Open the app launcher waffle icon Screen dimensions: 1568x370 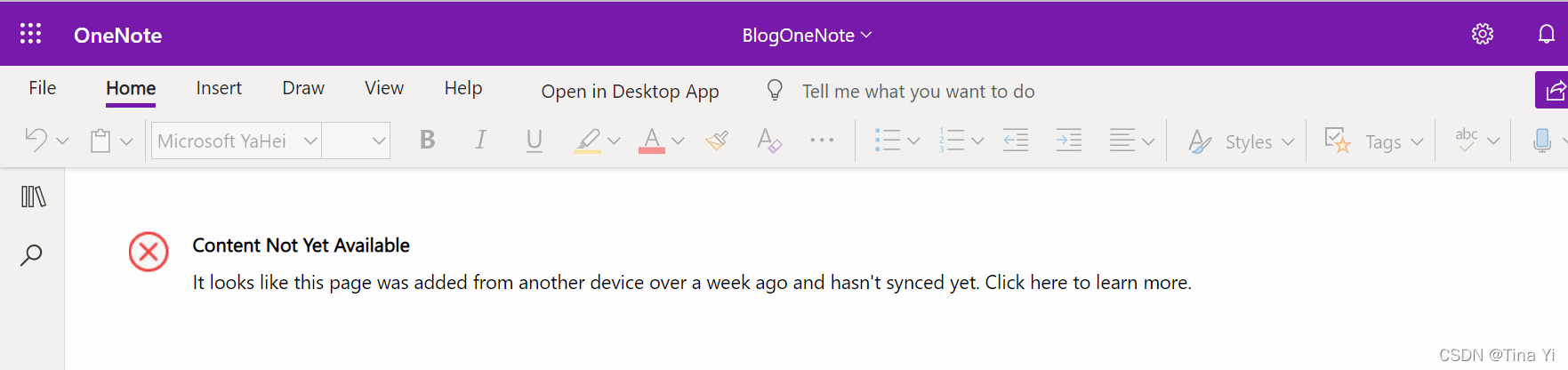click(x=31, y=34)
